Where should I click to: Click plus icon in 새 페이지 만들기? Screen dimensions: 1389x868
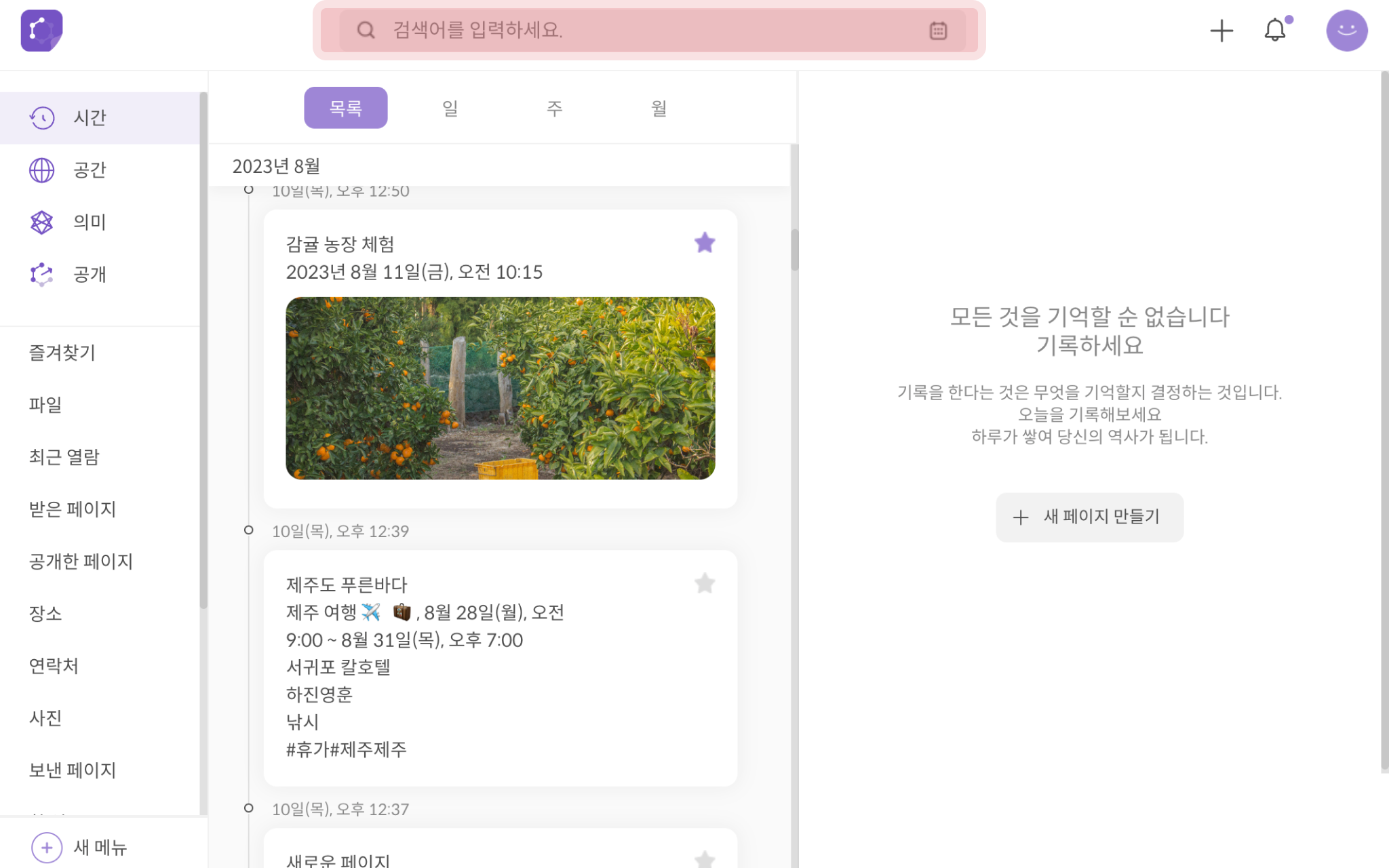tap(1021, 517)
